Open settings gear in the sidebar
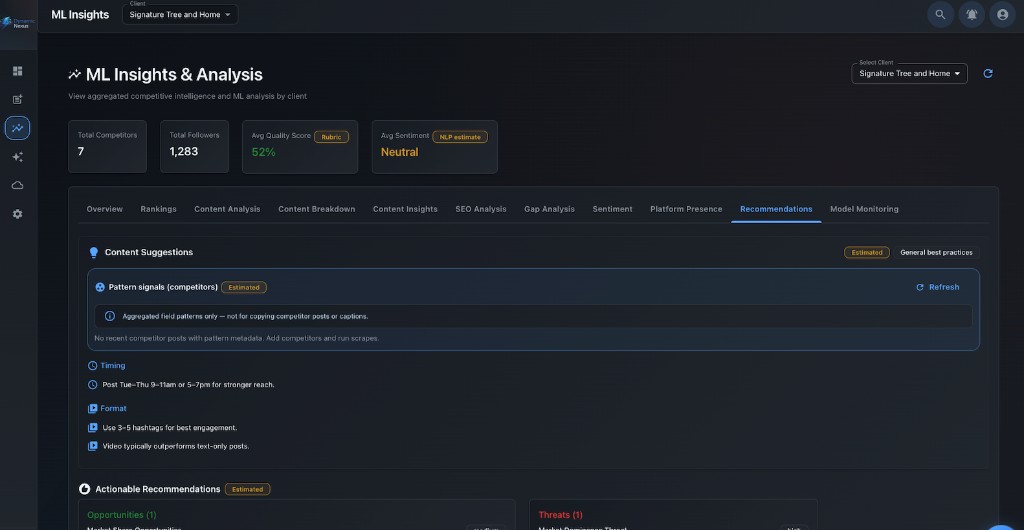The image size is (1024, 530). tap(18, 214)
